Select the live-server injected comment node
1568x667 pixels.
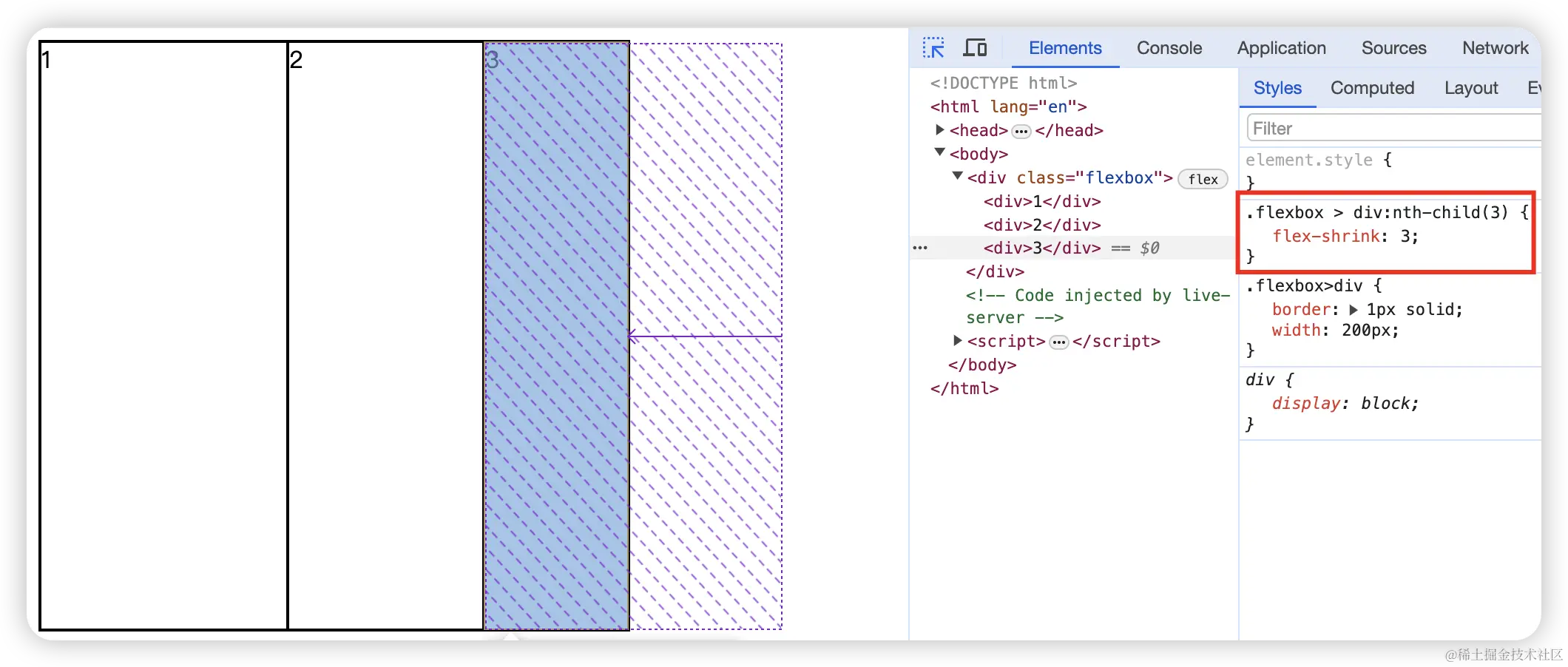click(1098, 306)
